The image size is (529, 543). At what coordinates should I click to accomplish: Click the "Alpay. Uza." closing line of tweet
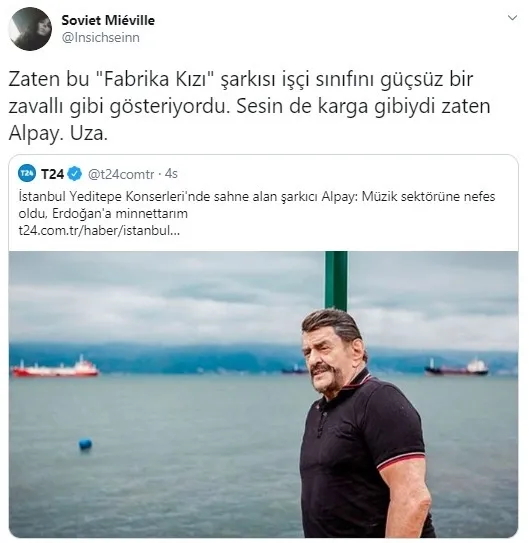(x=59, y=133)
